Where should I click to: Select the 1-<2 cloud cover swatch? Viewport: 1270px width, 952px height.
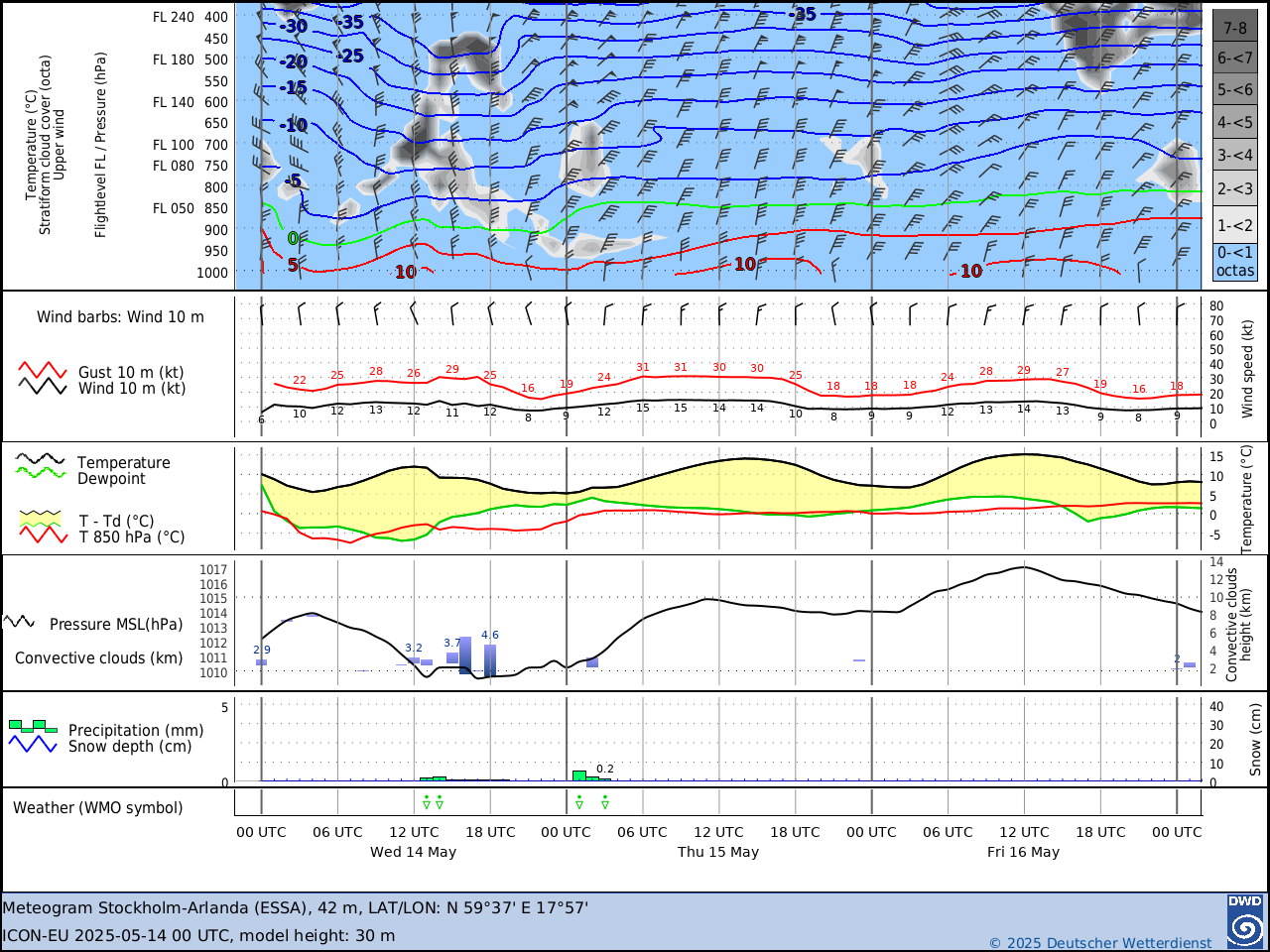point(1235,225)
